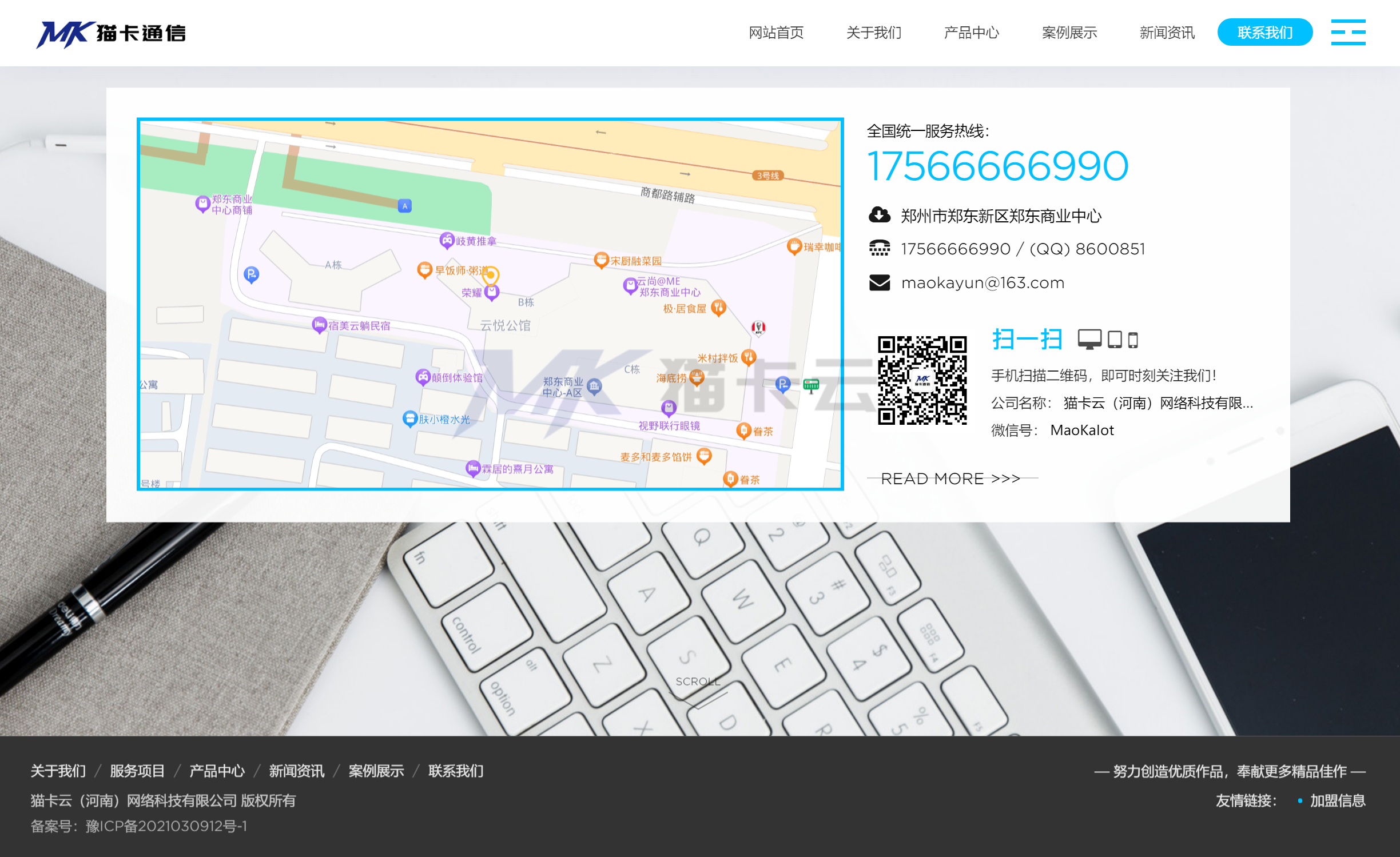Click the 海底捞 restaurant pin

point(697,377)
